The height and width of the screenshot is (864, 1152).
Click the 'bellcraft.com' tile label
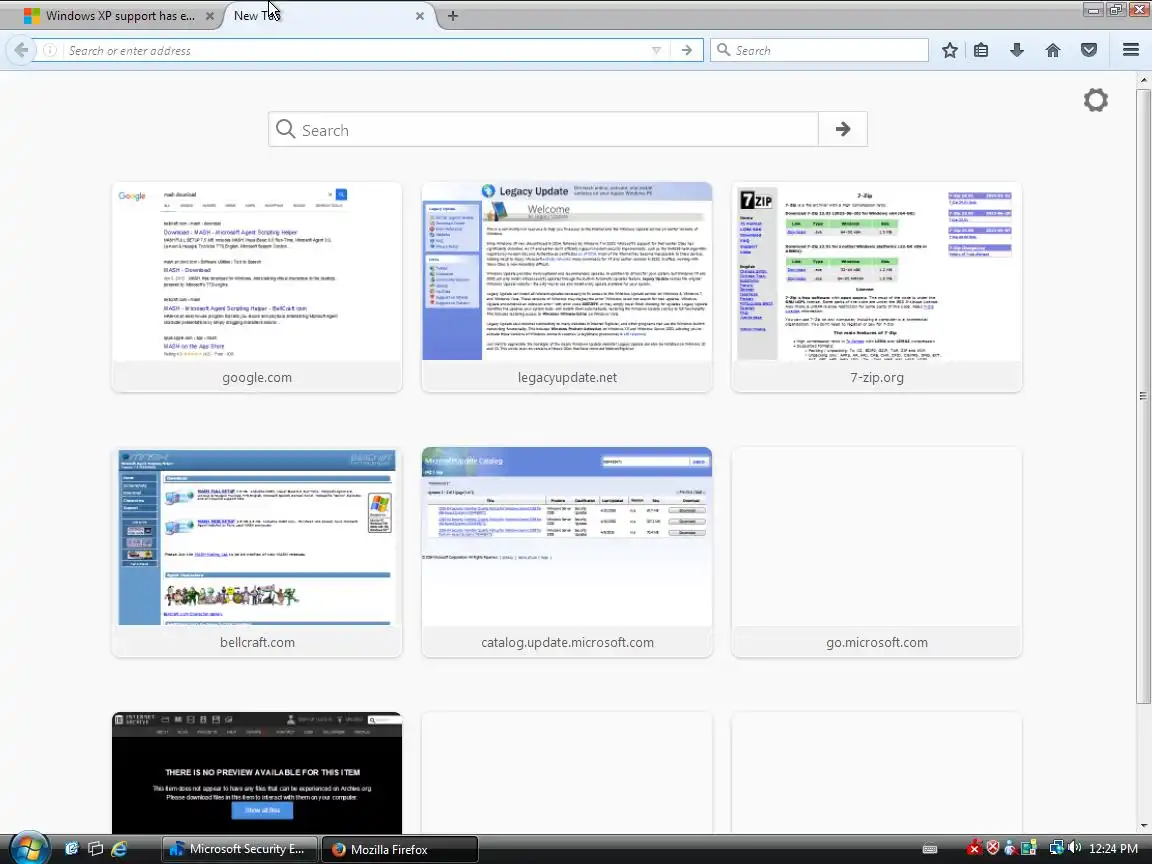(257, 642)
